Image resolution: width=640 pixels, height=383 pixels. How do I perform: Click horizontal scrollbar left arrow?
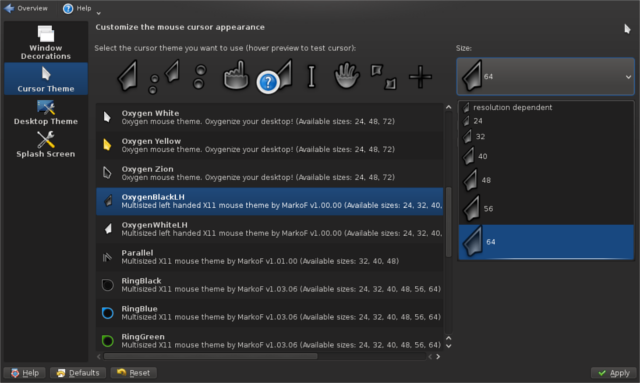pos(99,356)
